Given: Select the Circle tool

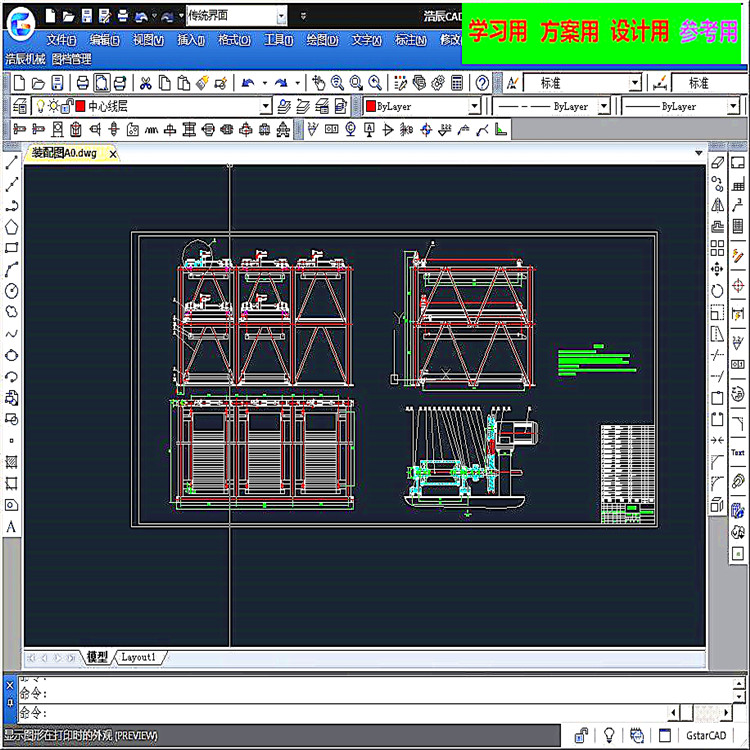Looking at the screenshot, I should coord(11,291).
